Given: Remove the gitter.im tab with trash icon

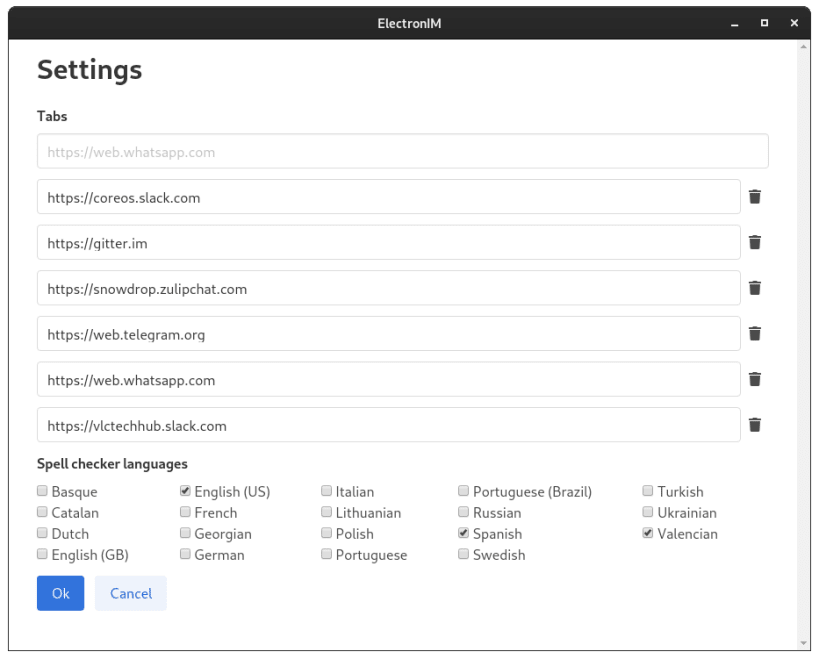Looking at the screenshot, I should pos(754,242).
